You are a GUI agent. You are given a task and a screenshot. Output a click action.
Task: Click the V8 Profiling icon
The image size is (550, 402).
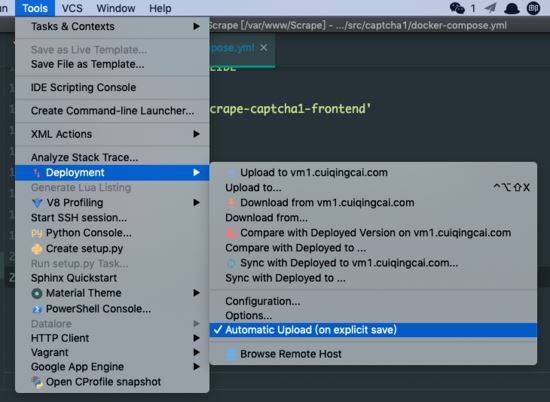point(37,203)
